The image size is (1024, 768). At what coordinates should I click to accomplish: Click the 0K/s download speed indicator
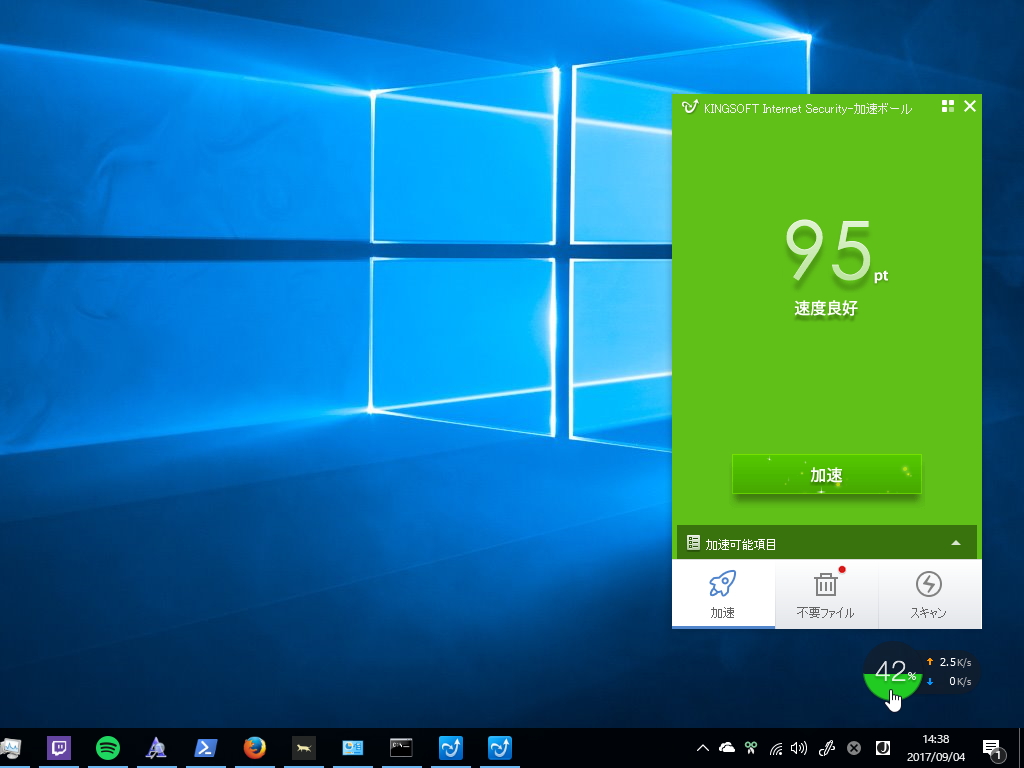click(x=949, y=681)
